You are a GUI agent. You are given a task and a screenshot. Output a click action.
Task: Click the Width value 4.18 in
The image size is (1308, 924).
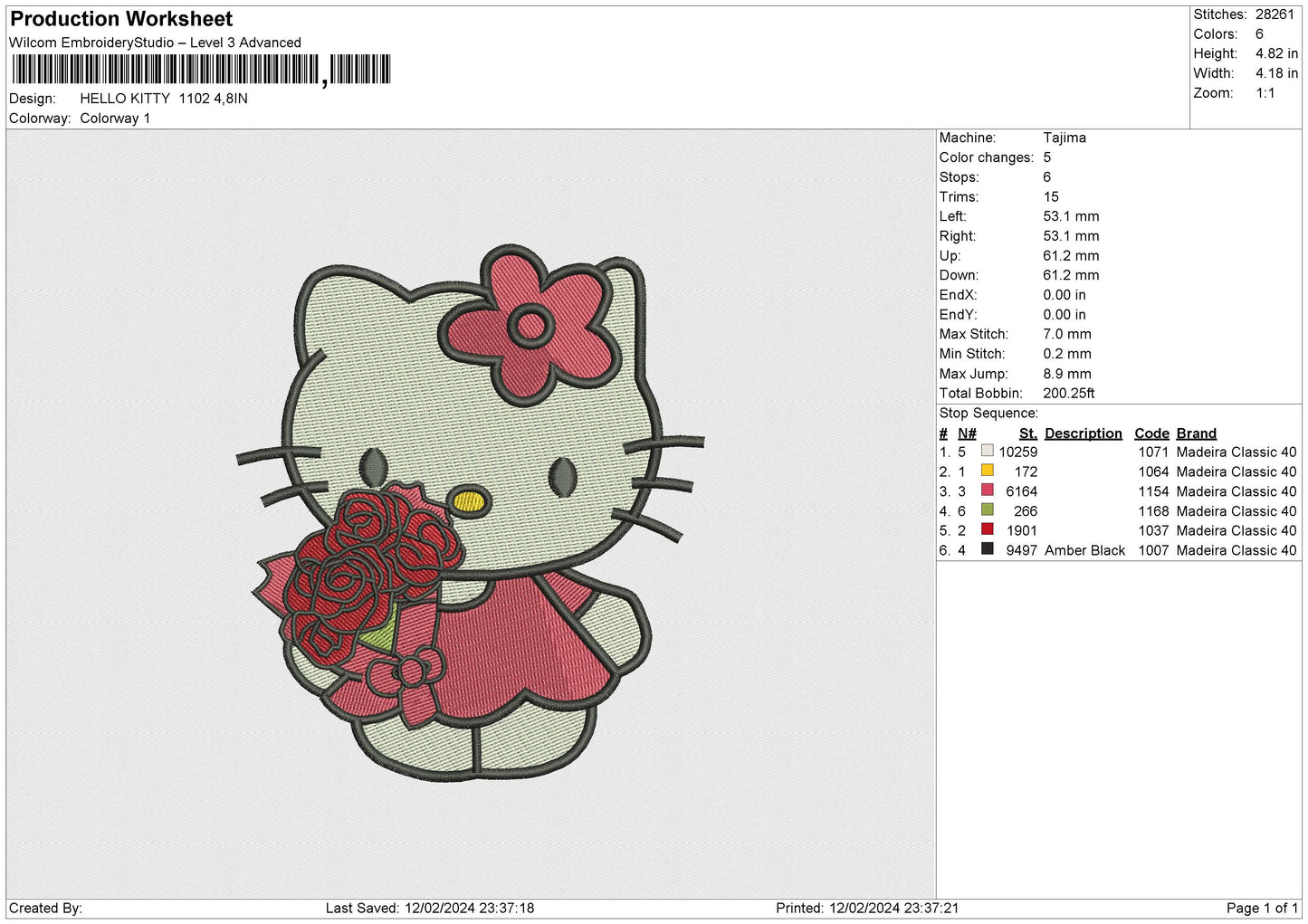pyautogui.click(x=1276, y=73)
